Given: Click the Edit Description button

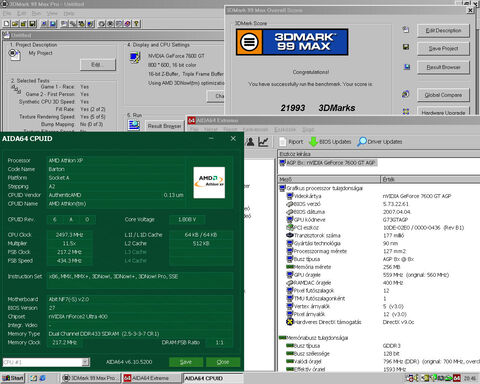Looking at the screenshot, I should tap(443, 30).
